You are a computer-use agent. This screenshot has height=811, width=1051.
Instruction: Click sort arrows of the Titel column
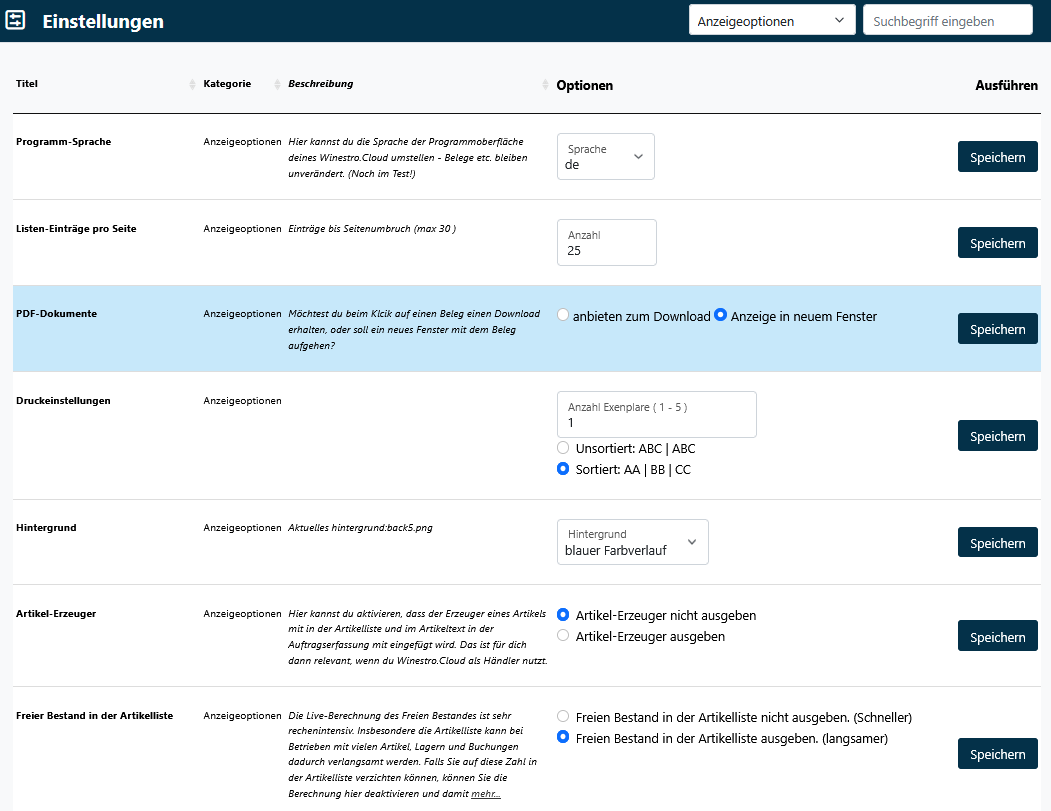[192, 85]
